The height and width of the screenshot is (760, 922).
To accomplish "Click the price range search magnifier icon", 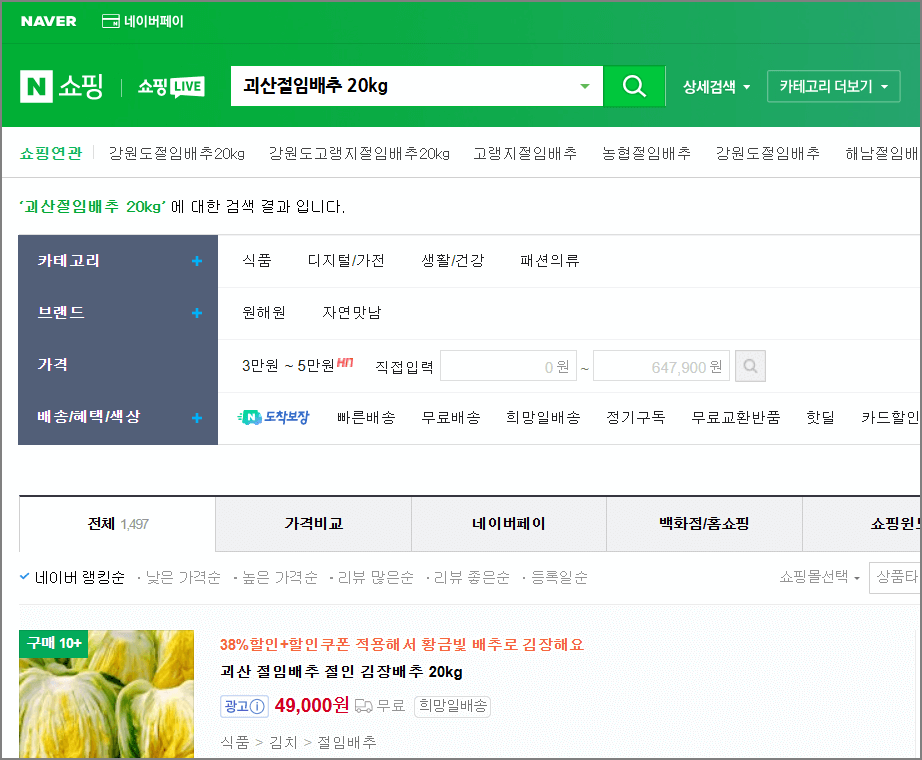I will pyautogui.click(x=750, y=366).
